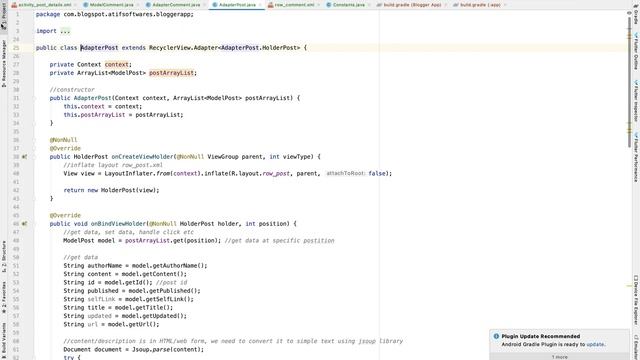640x360 pixels.
Task: Click the return new HolderPost(view) line
Action: pyautogui.click(x=111, y=190)
